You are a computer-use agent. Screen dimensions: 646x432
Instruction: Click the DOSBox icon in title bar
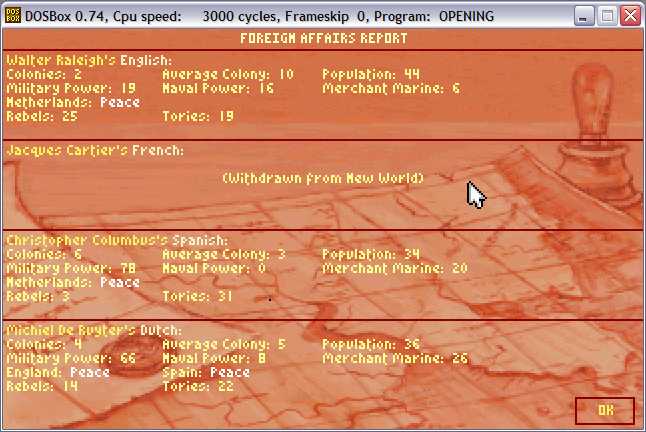coord(12,16)
